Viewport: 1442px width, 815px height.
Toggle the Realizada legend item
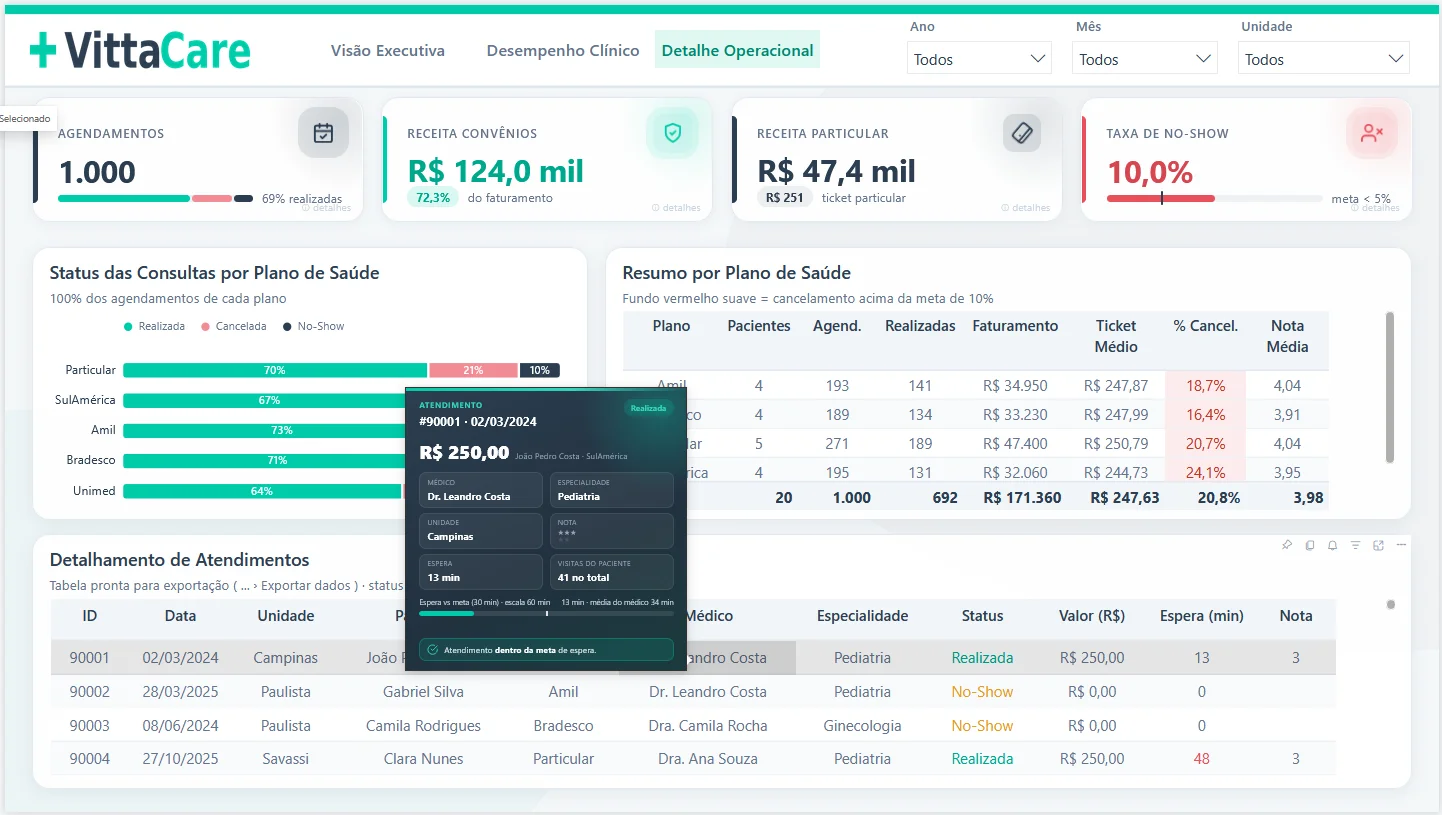(x=155, y=326)
